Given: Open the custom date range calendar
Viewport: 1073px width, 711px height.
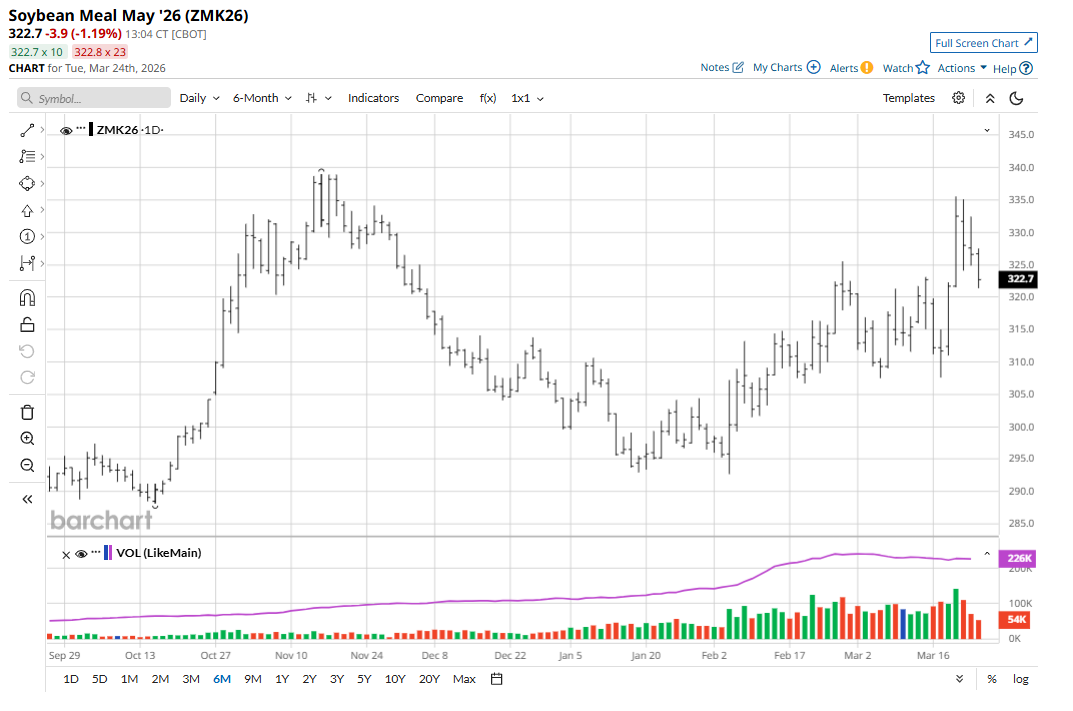Looking at the screenshot, I should click(x=497, y=679).
